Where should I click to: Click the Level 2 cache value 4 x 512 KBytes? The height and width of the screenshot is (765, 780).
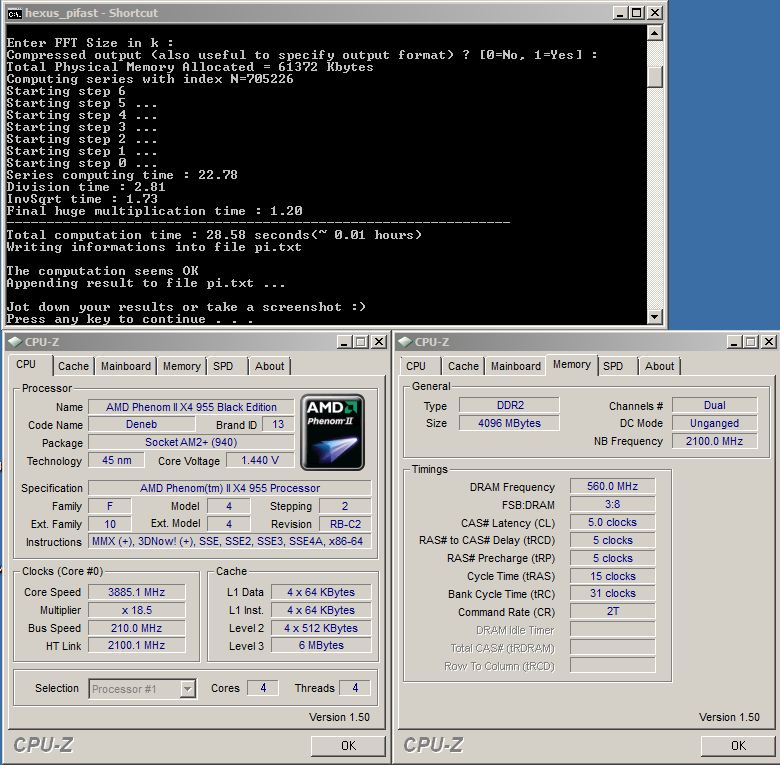(x=321, y=628)
